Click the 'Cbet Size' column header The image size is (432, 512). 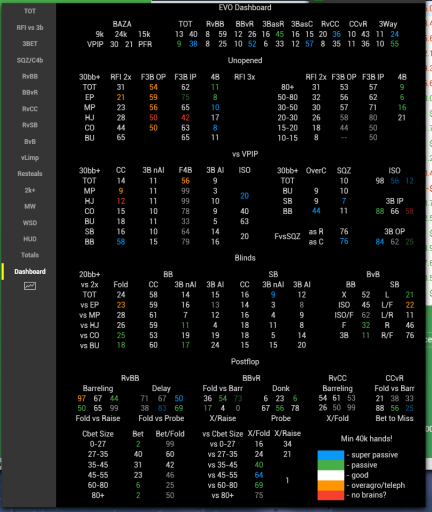(98, 434)
